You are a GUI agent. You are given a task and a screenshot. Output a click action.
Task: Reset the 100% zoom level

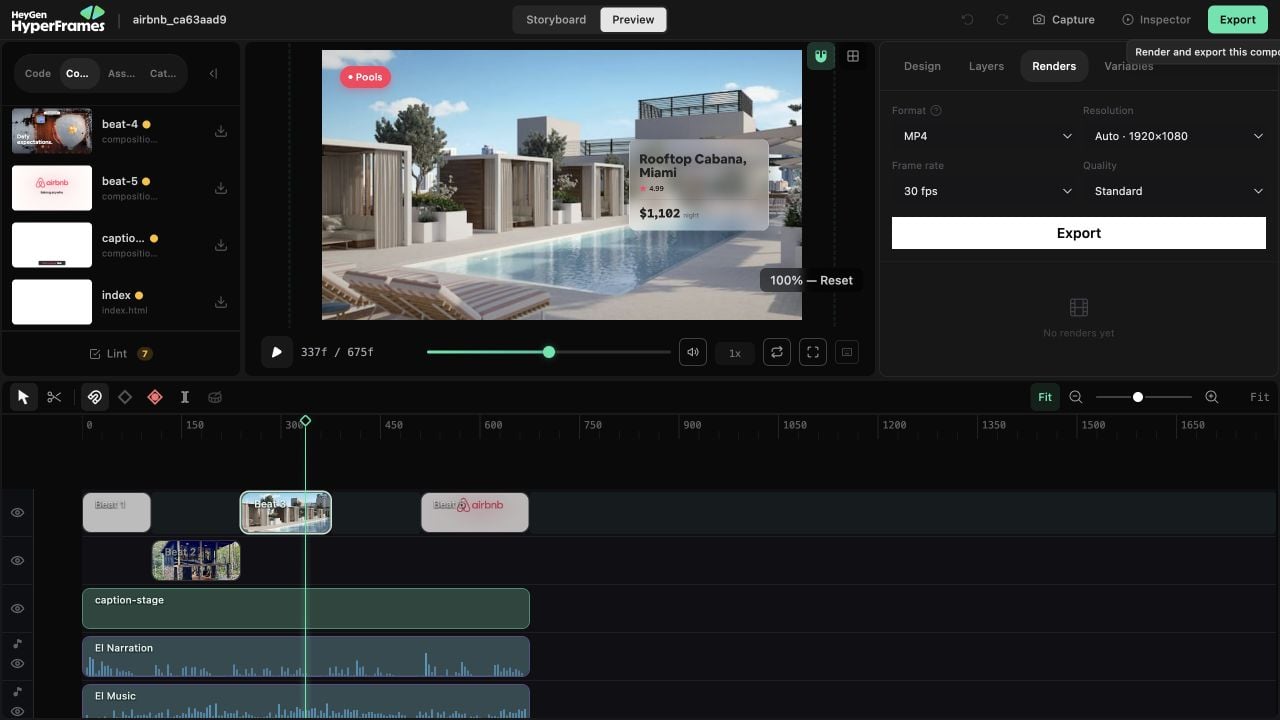click(x=811, y=281)
